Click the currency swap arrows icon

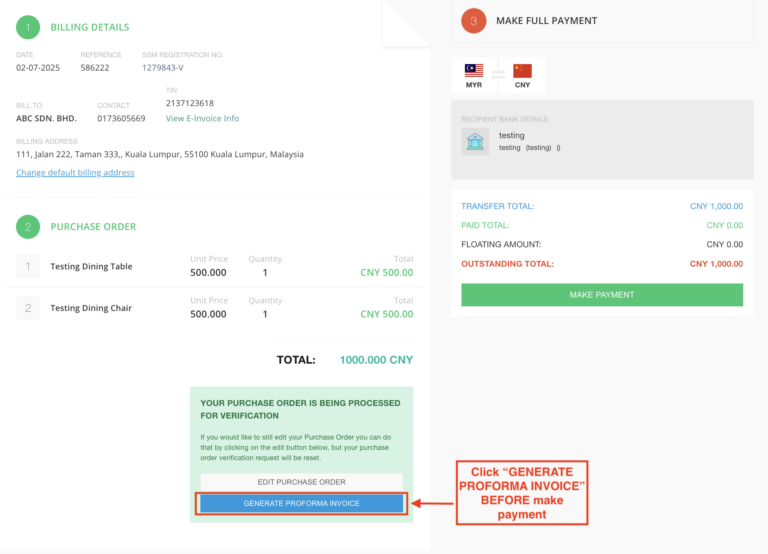click(x=498, y=74)
